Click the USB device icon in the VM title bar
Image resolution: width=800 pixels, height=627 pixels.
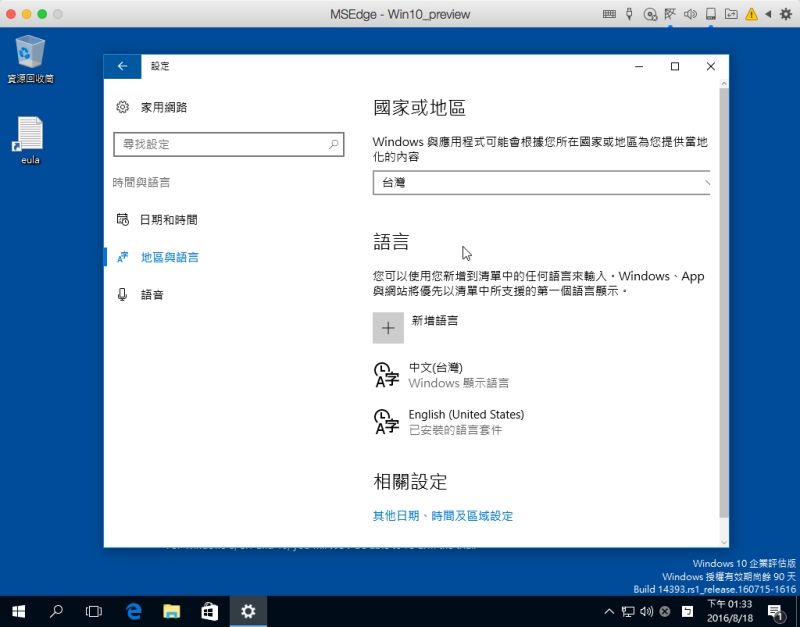coord(629,14)
